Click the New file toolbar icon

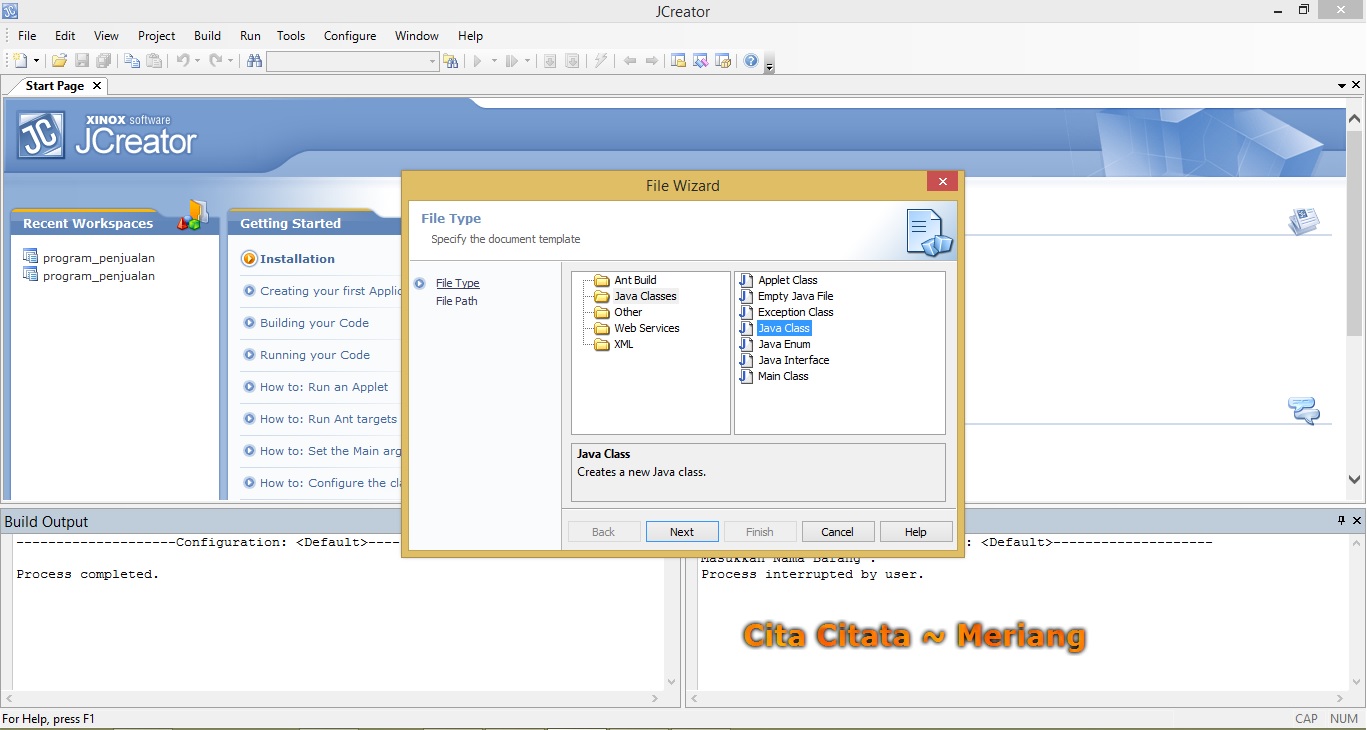20,61
